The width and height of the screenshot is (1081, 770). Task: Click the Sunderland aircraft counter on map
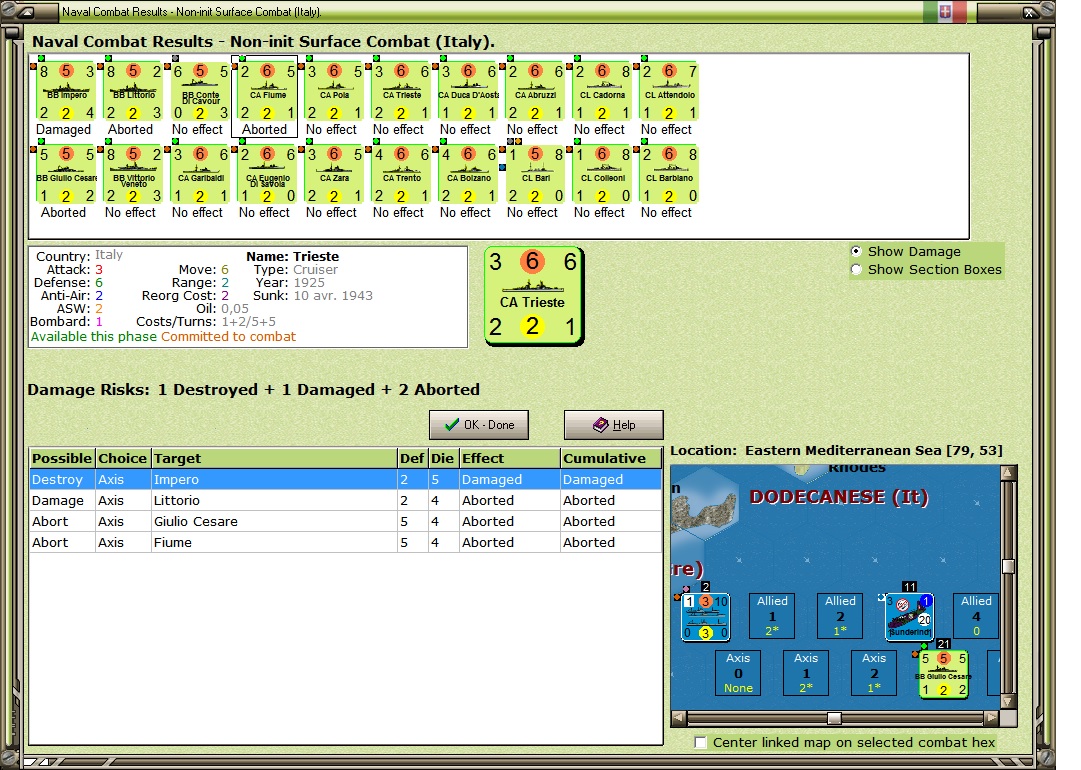pos(910,616)
